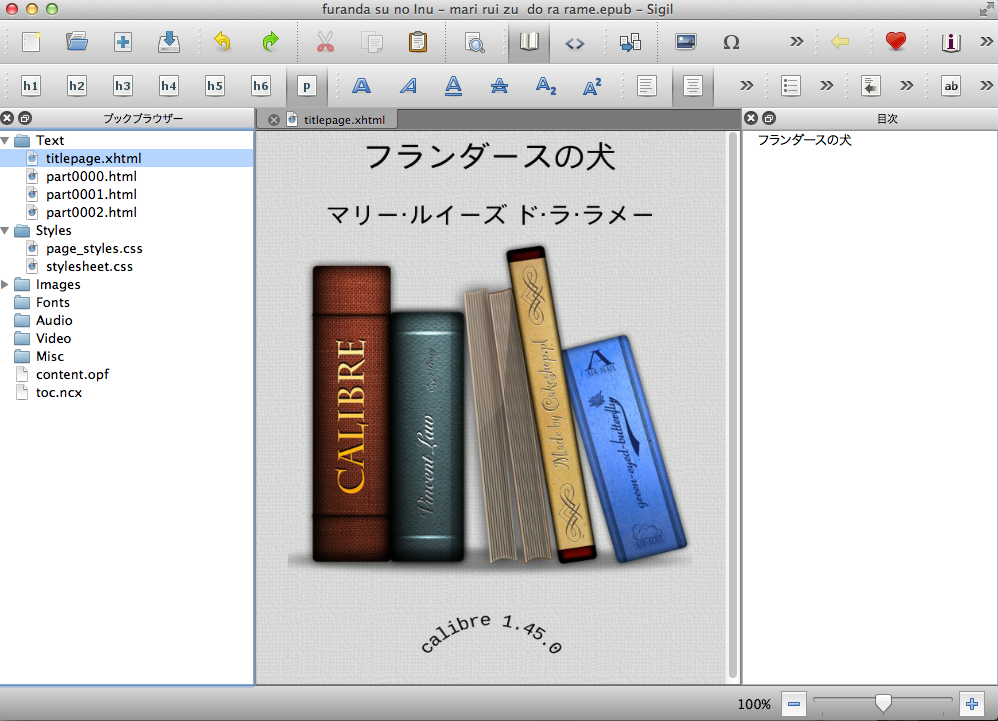Screen dimensions: 998x721
Task: Insert a bulleted list
Action: coord(791,86)
